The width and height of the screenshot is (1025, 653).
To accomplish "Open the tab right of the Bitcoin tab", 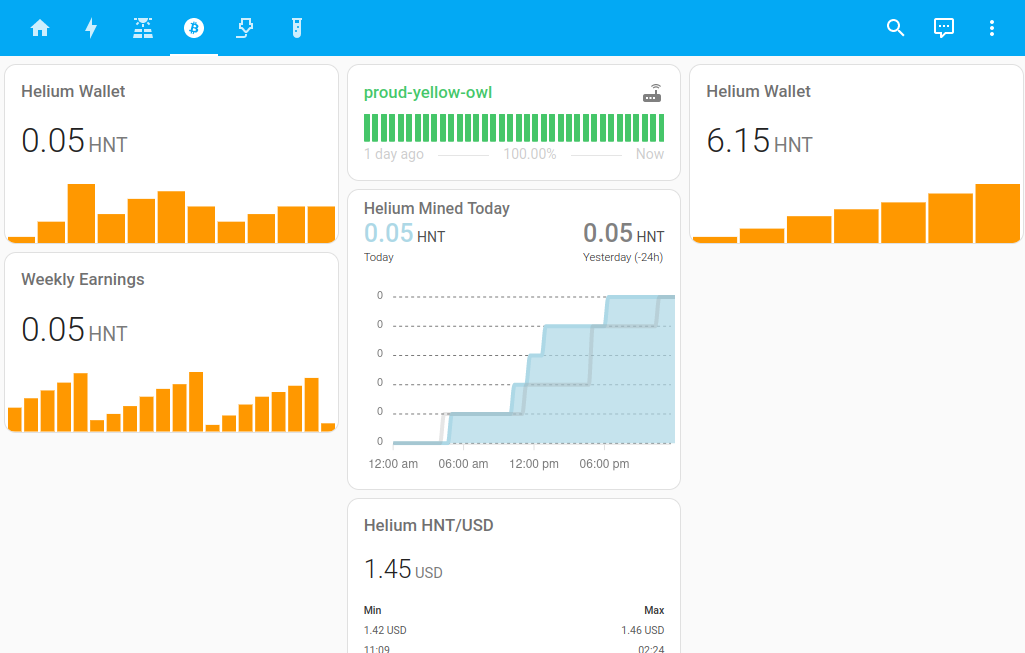I will click(x=245, y=28).
